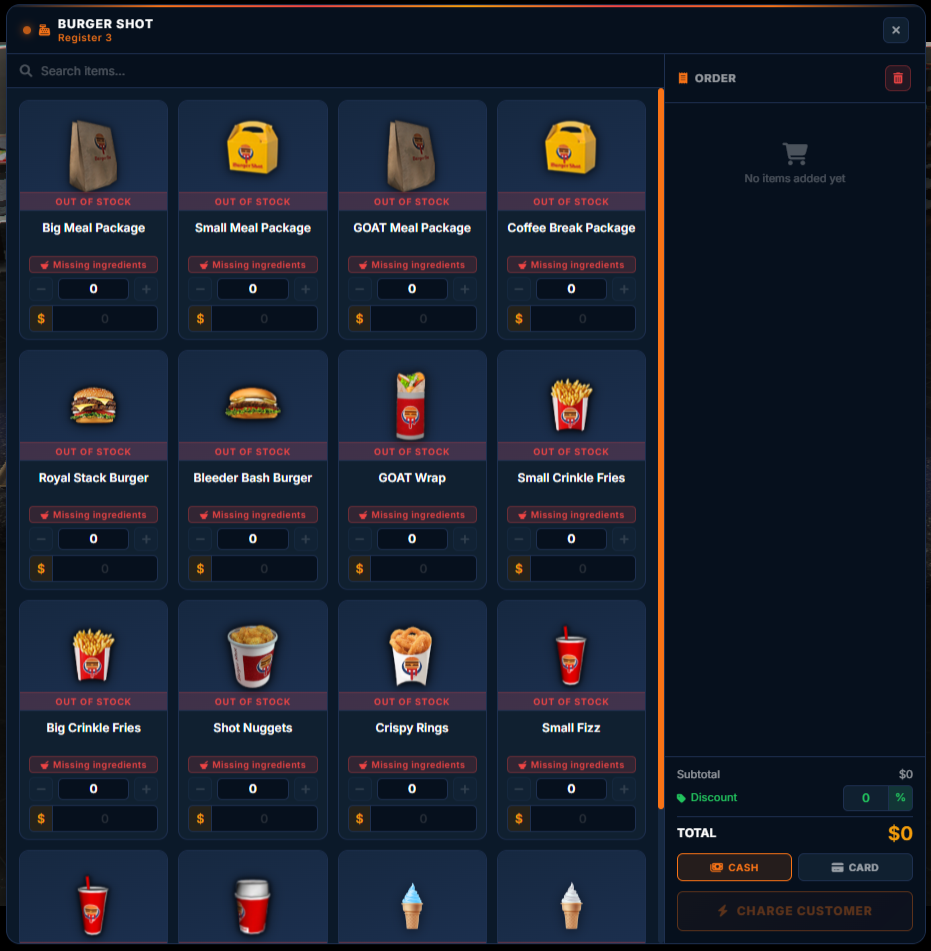
Task: Click the cash register icon beside Burger Shot
Action: [44, 30]
